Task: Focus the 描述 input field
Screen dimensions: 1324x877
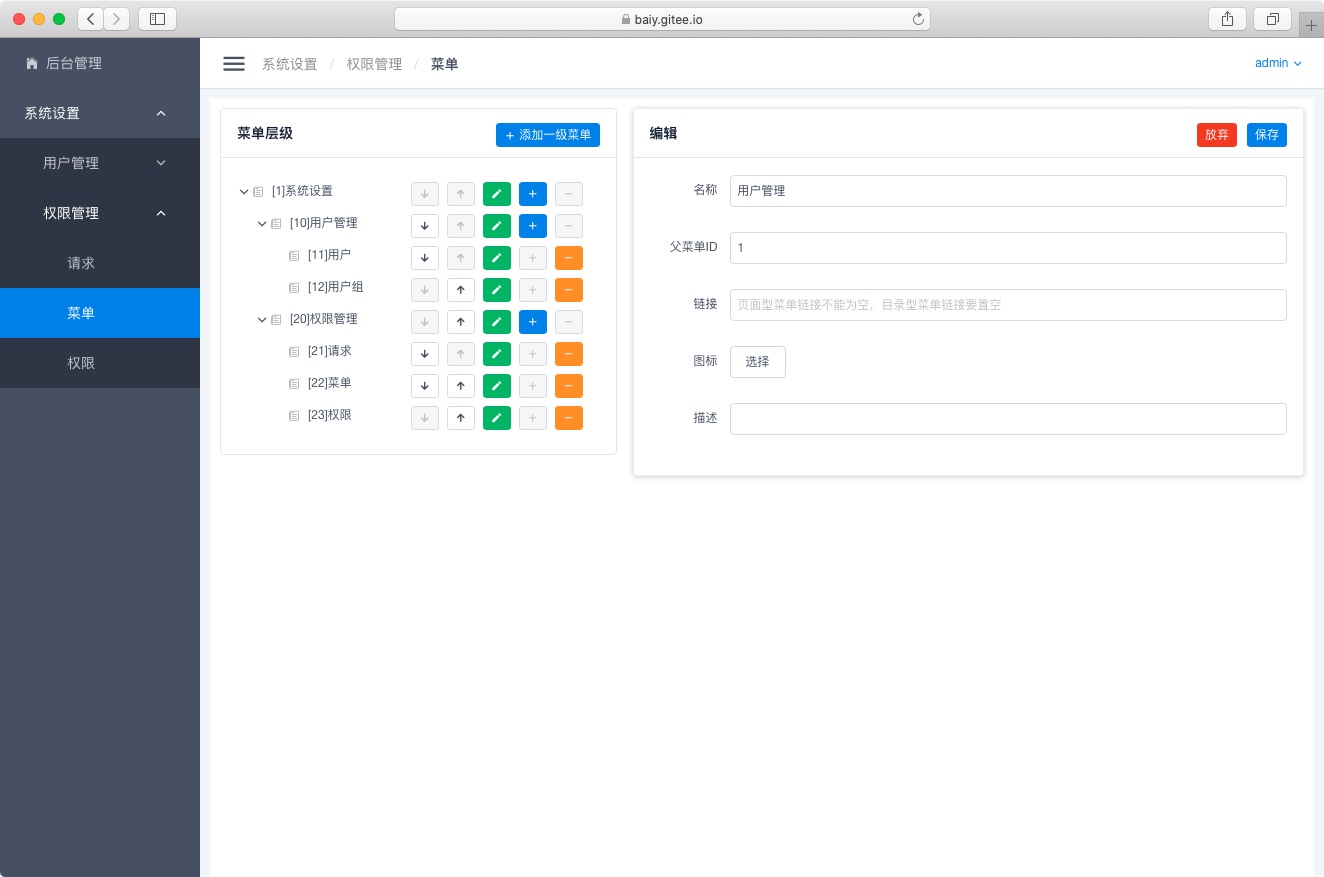Action: click(1008, 419)
